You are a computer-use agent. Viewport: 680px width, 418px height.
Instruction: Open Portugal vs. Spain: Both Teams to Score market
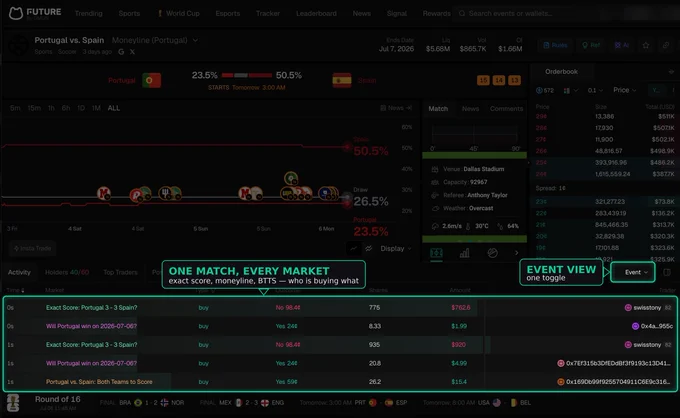pos(99,382)
